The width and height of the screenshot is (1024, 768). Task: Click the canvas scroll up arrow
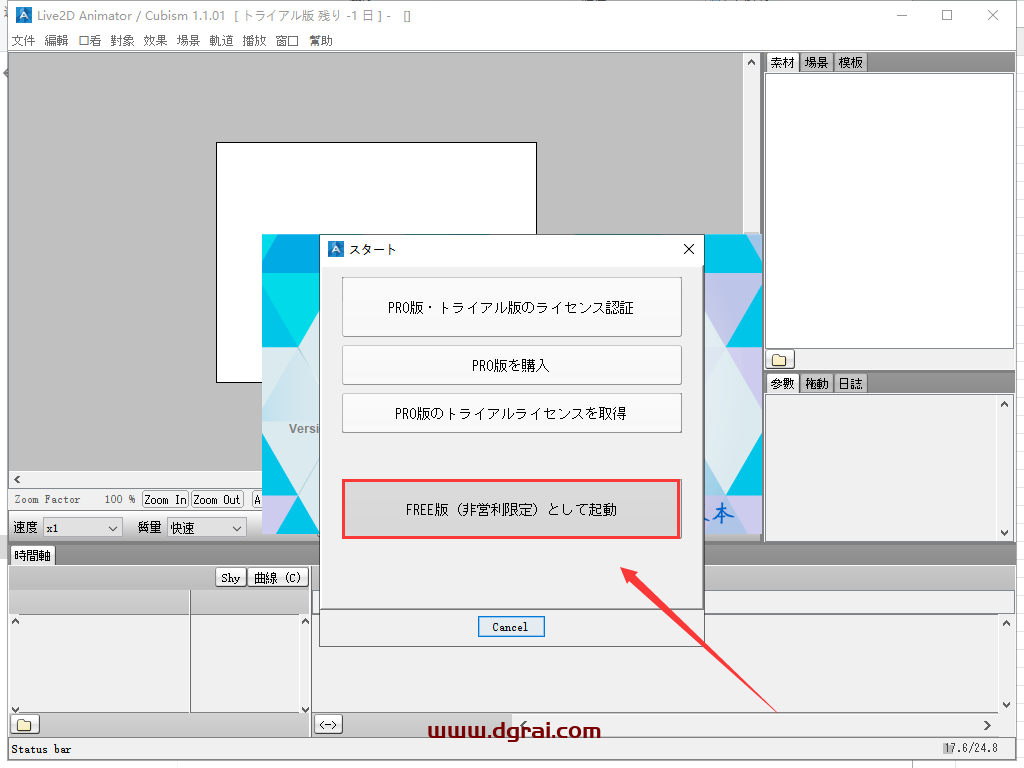751,62
